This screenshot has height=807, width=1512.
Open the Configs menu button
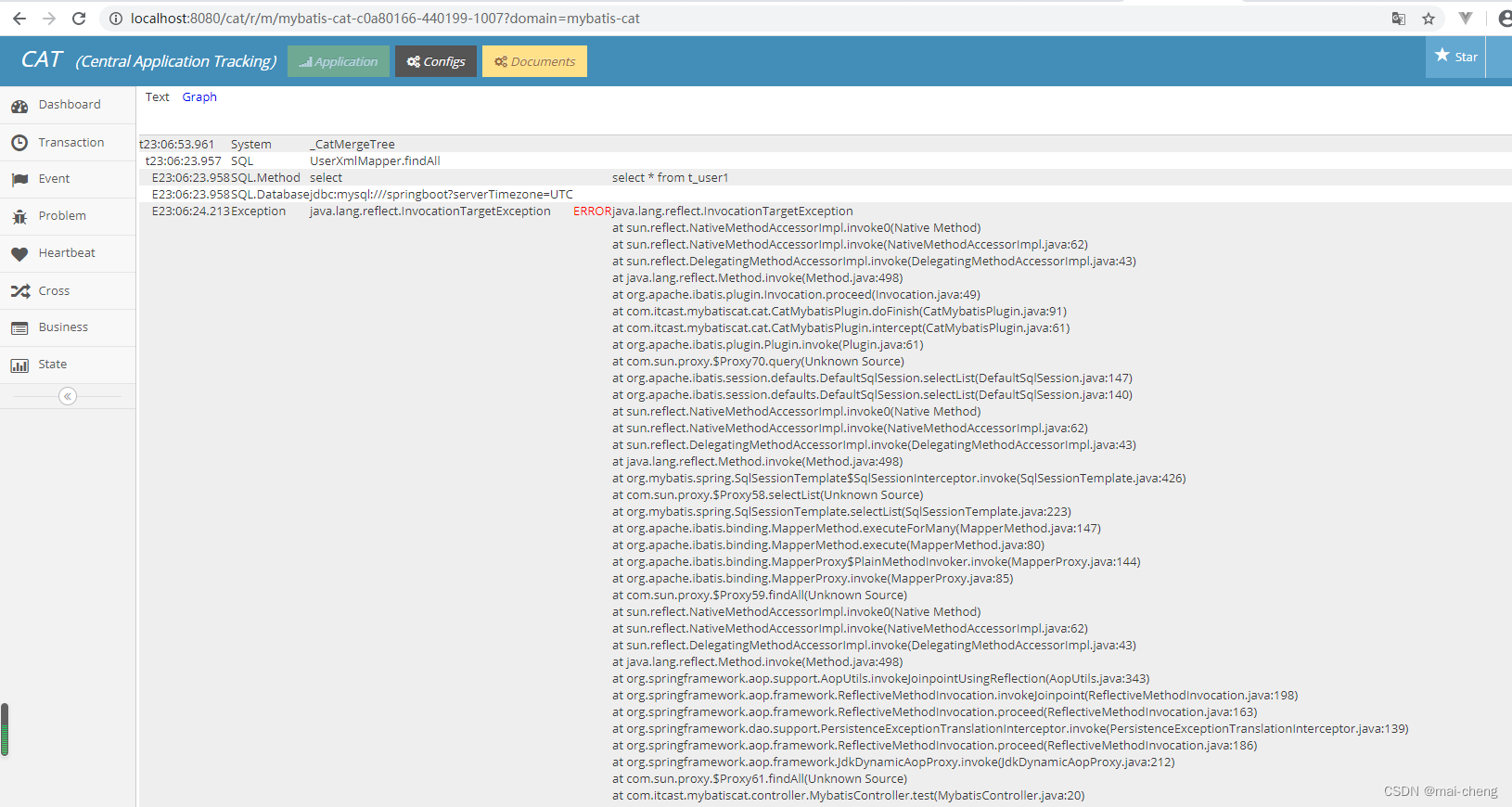(x=436, y=61)
